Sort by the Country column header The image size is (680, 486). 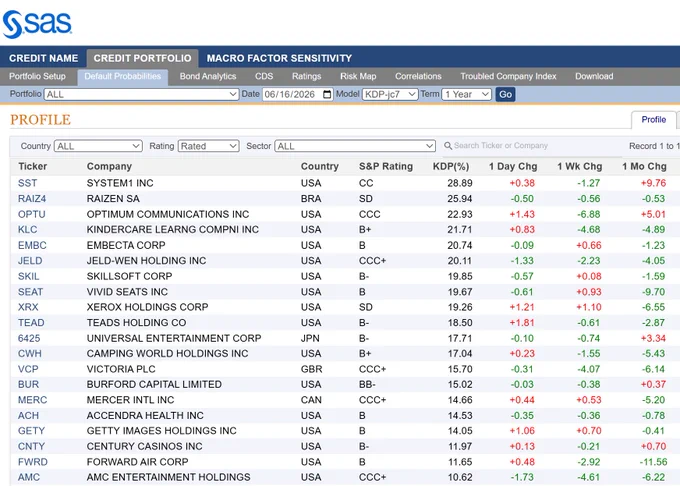click(320, 166)
